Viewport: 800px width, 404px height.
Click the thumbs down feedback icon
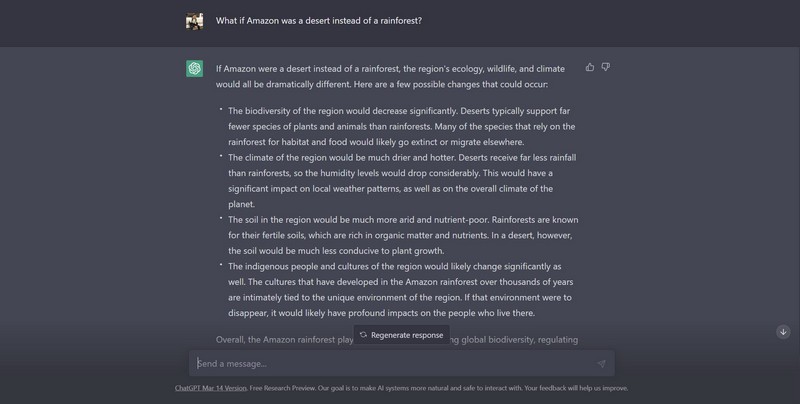click(606, 67)
